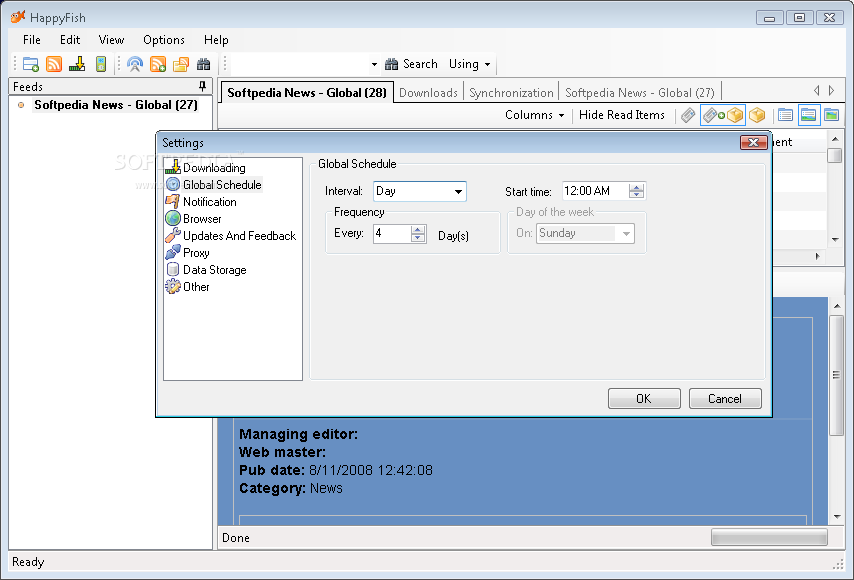Increase Start time with up spinner

click(636, 187)
